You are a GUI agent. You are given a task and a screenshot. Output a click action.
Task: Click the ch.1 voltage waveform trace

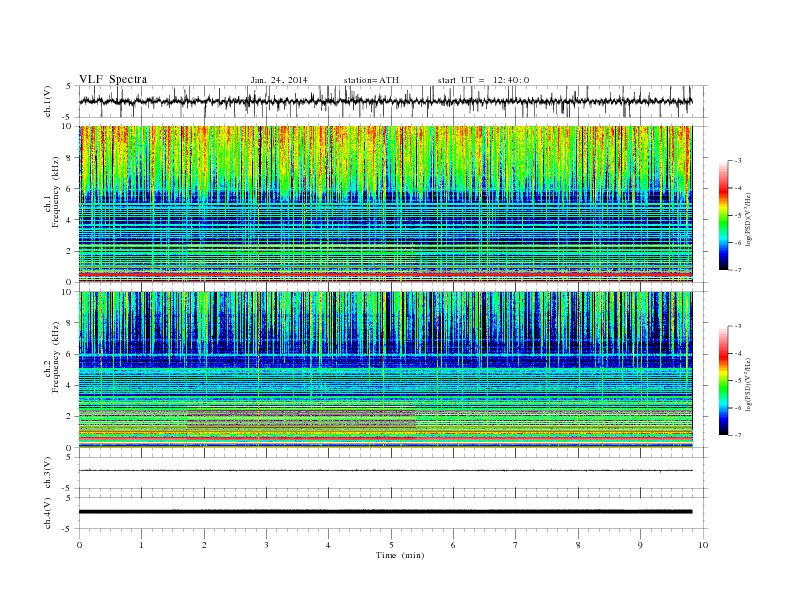[x=385, y=101]
